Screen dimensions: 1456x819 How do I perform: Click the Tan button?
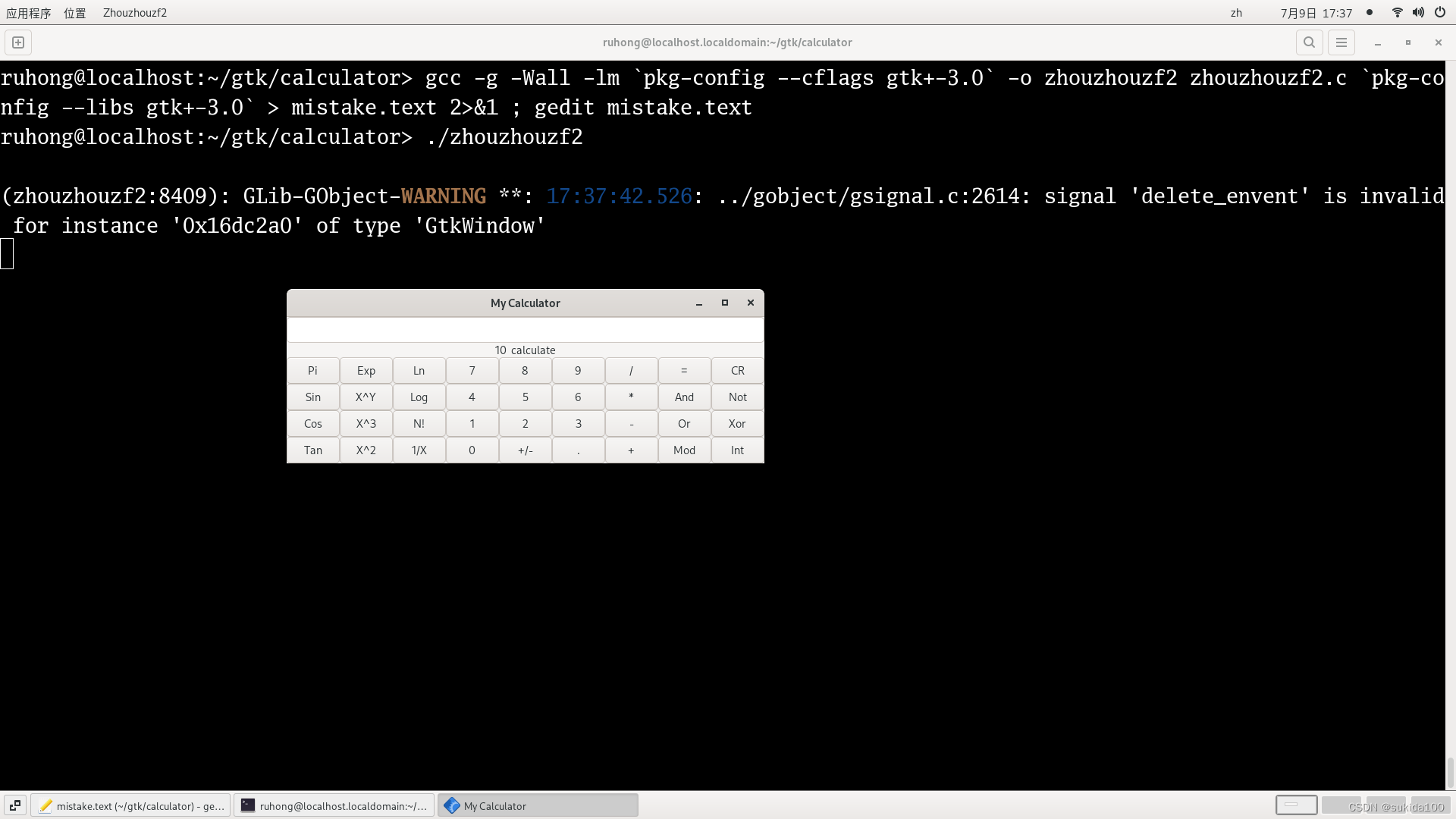(313, 450)
